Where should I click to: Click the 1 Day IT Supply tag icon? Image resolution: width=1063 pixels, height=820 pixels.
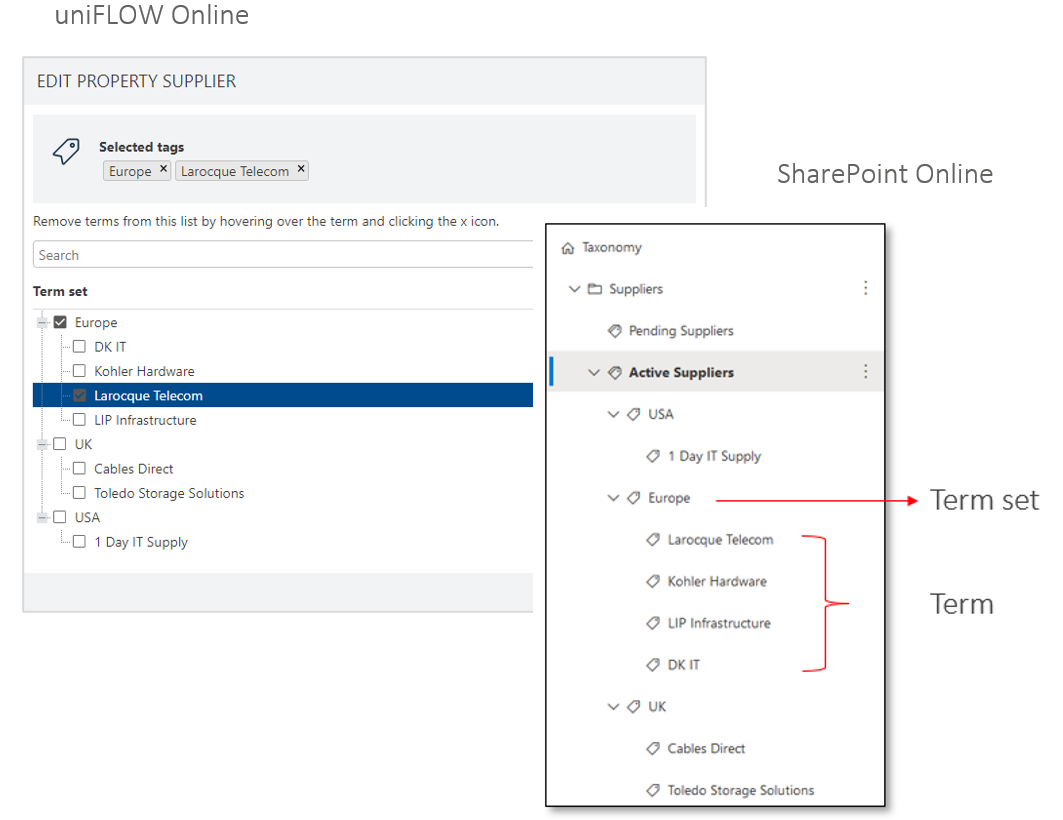[x=654, y=456]
